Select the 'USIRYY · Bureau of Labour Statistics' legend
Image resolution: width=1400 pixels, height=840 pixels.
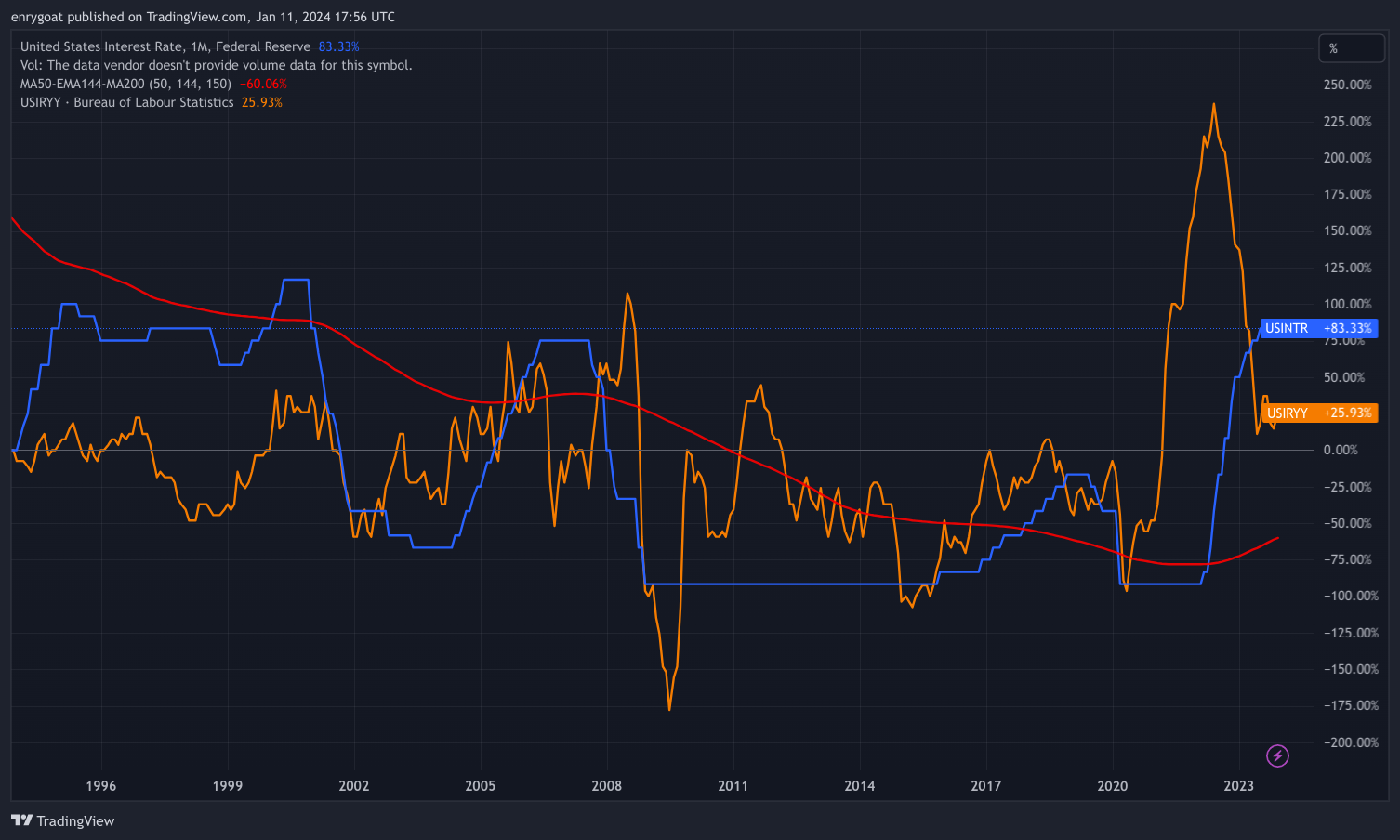pos(126,102)
